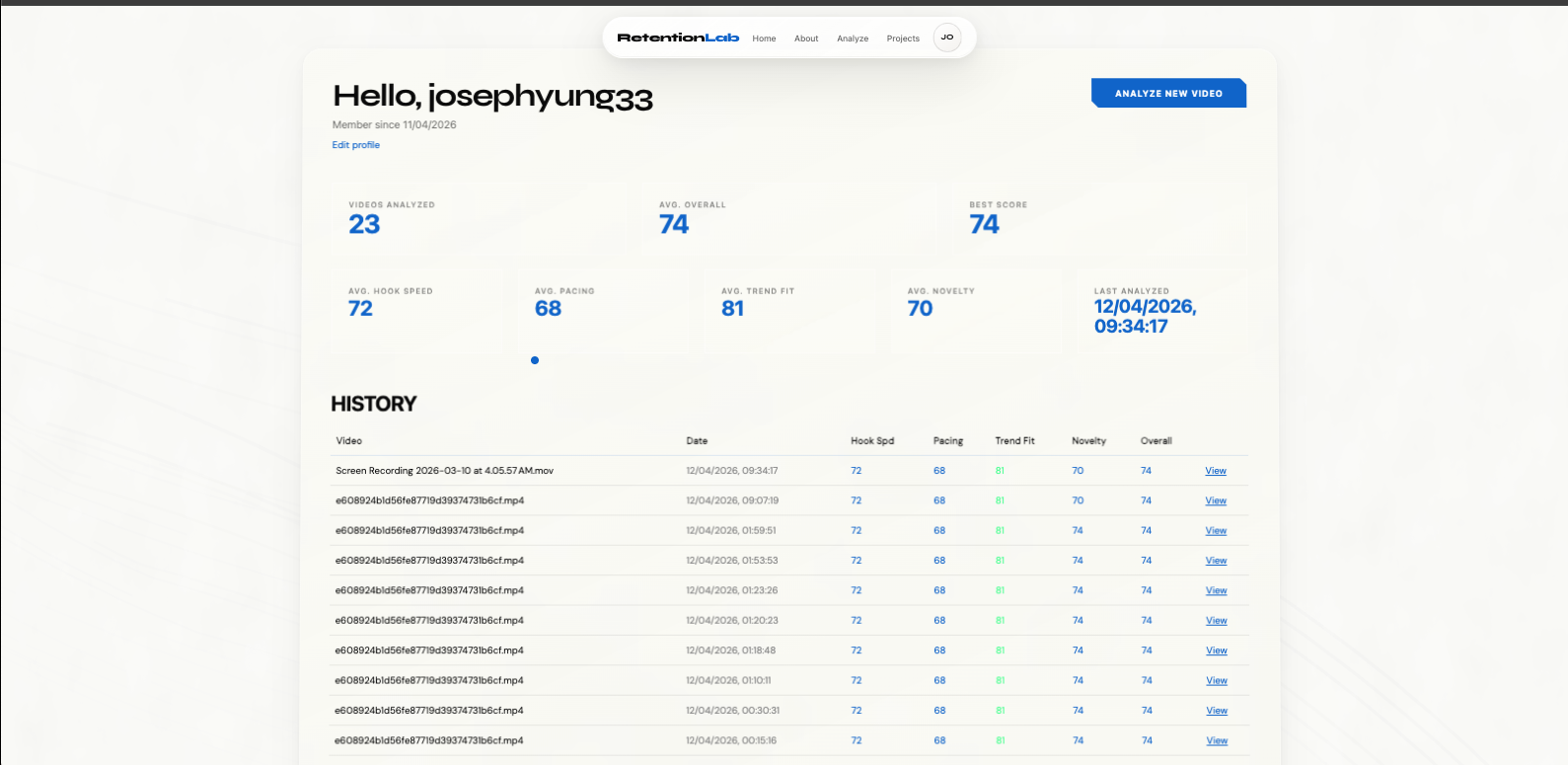Click Overall 74 in the 09:34:17 row

pos(1147,471)
